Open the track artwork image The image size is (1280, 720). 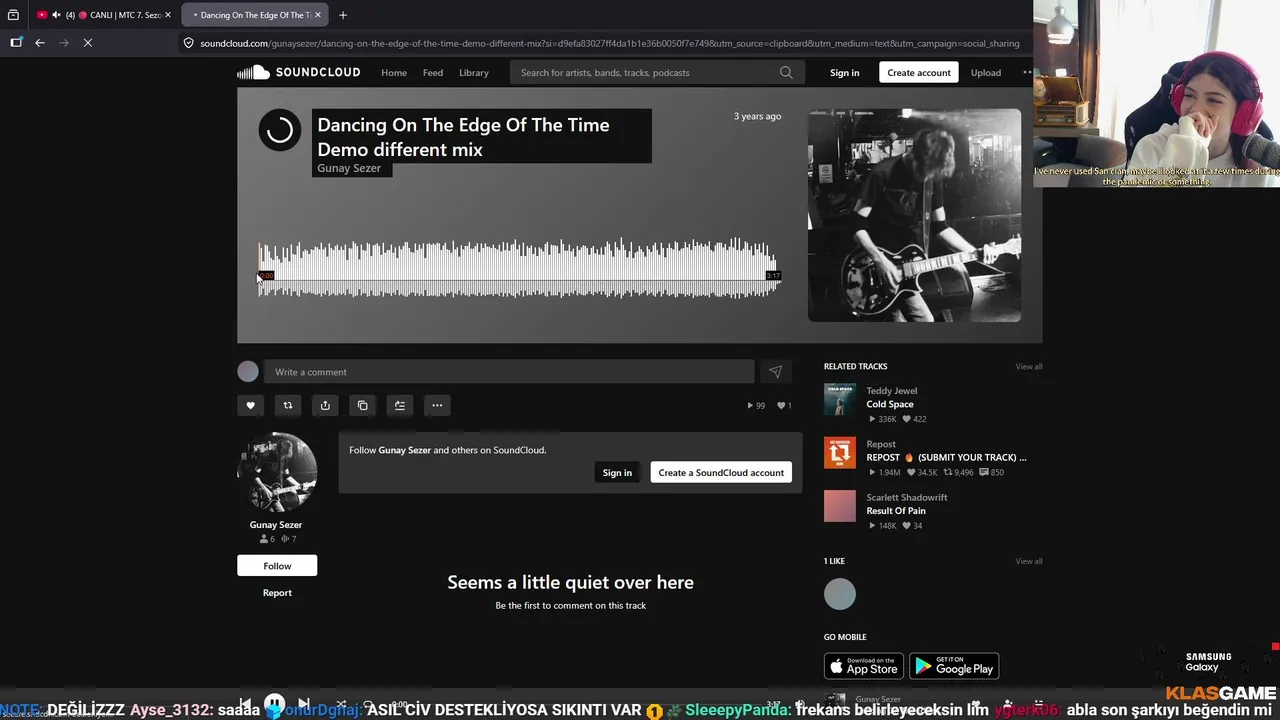point(914,215)
